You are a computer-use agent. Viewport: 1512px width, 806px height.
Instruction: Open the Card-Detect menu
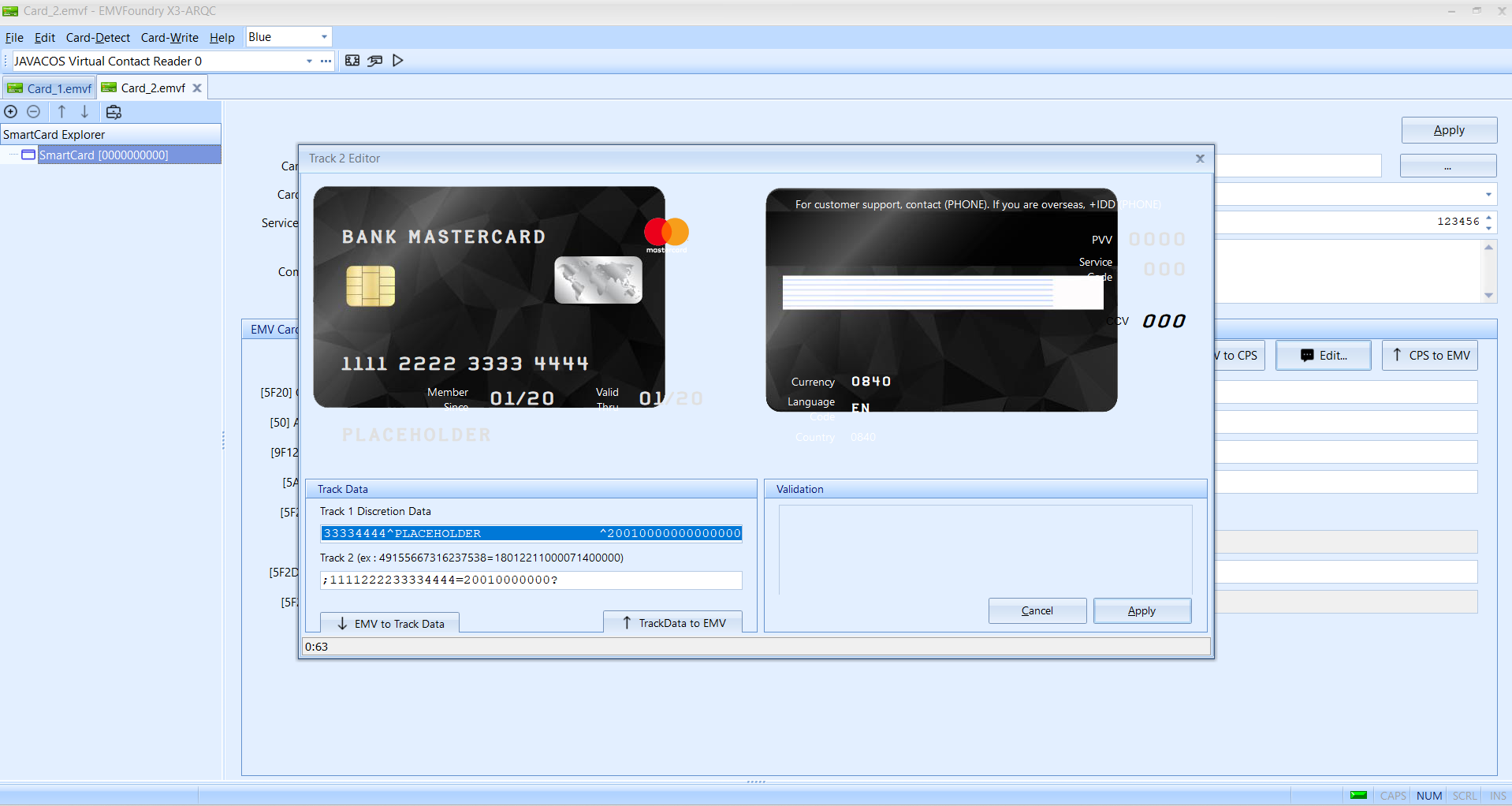[98, 38]
